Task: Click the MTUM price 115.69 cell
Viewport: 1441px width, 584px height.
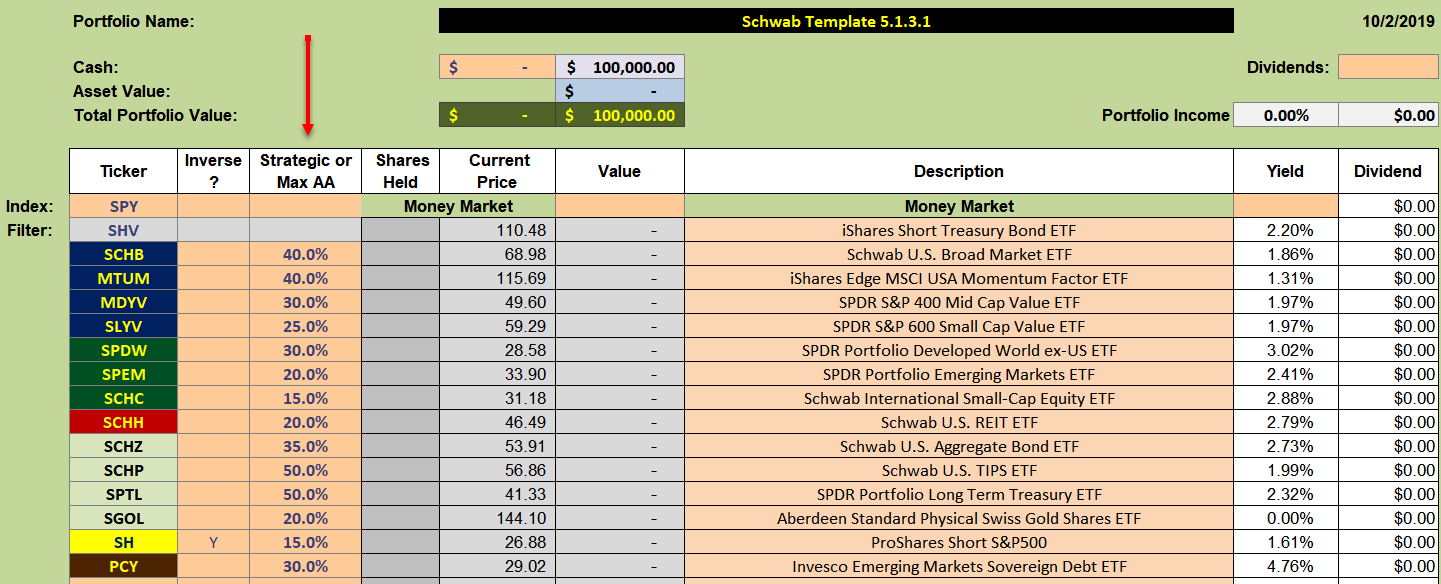Action: (497, 278)
